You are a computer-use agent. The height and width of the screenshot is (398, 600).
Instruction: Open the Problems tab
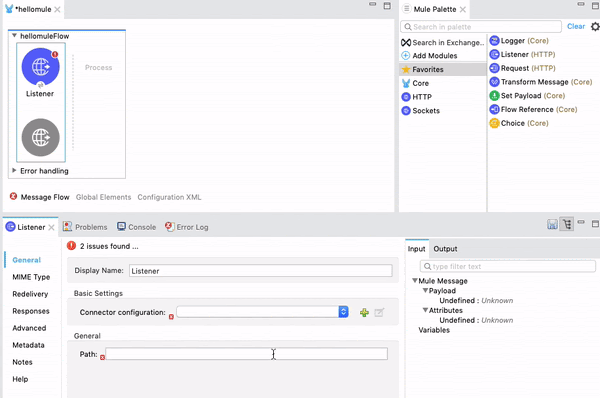(85, 227)
